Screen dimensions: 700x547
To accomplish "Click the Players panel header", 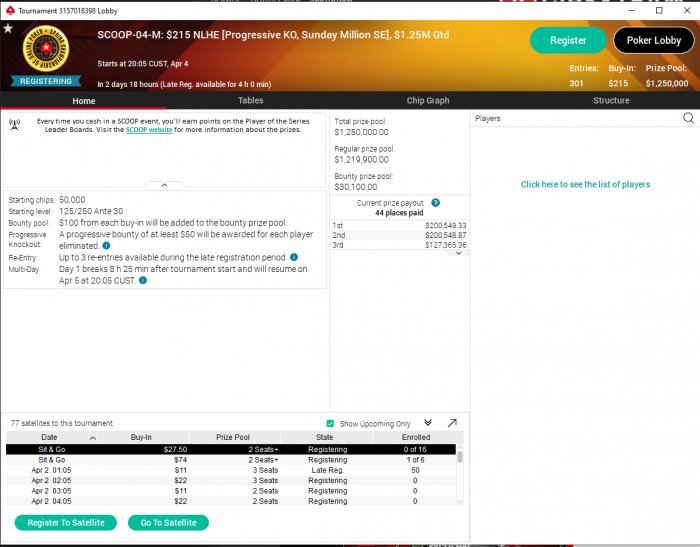I will (488, 118).
